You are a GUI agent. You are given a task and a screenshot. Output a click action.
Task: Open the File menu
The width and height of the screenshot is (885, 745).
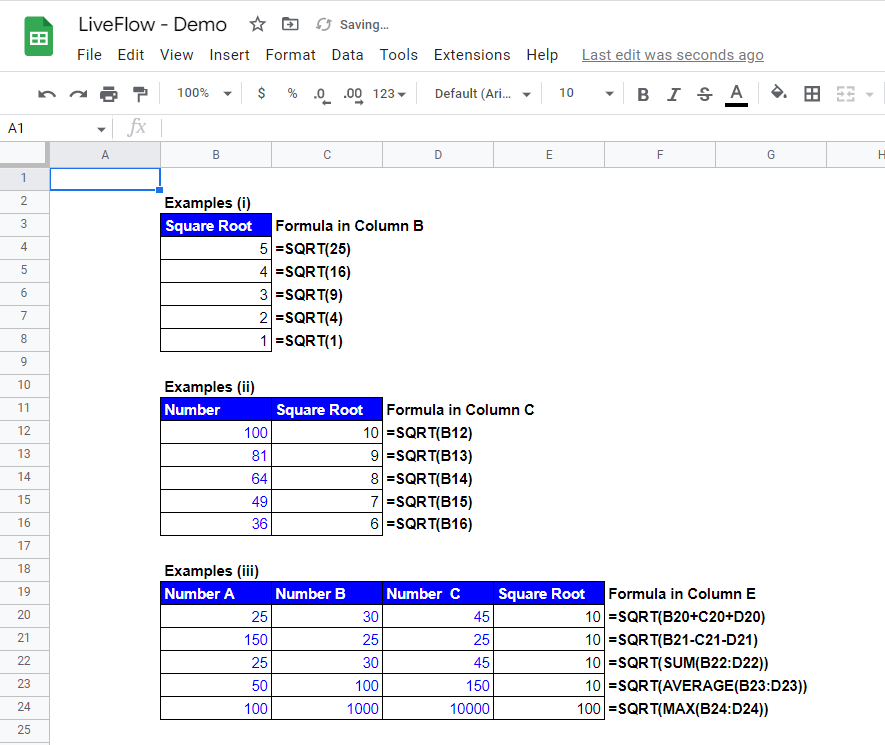[89, 55]
